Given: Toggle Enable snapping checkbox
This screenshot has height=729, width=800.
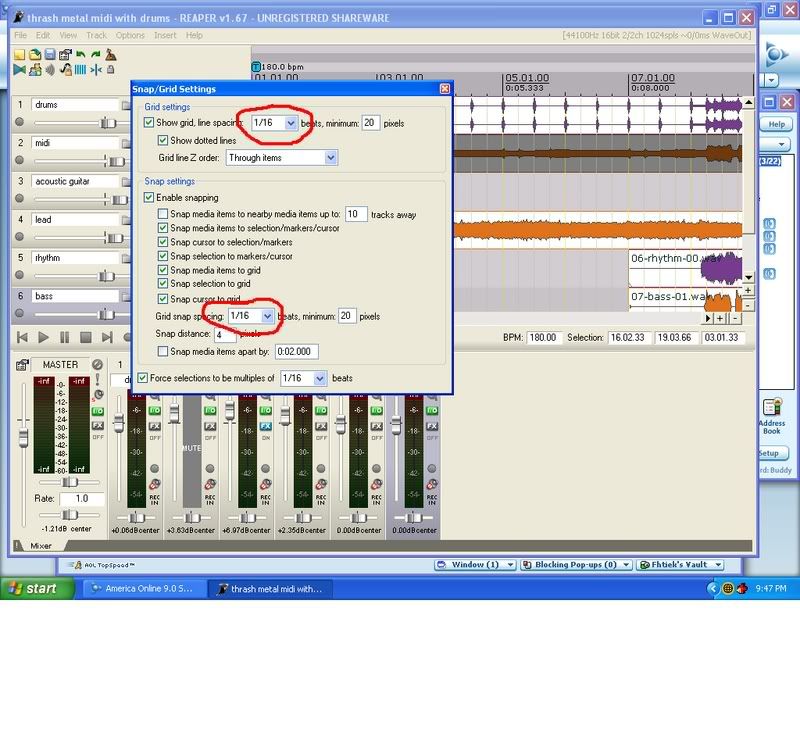Looking at the screenshot, I should 148,197.
